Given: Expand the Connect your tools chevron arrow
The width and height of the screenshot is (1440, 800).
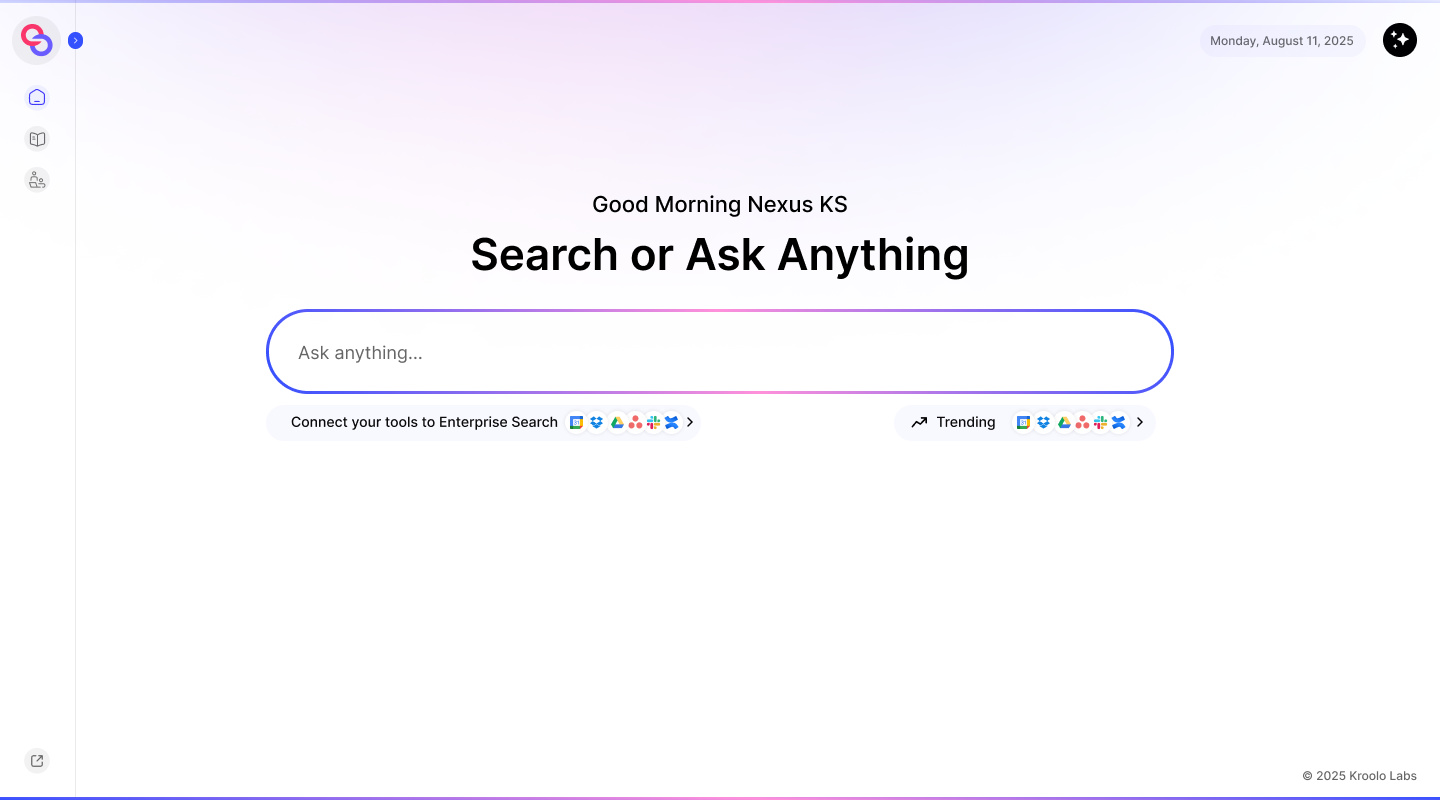Looking at the screenshot, I should click(690, 423).
